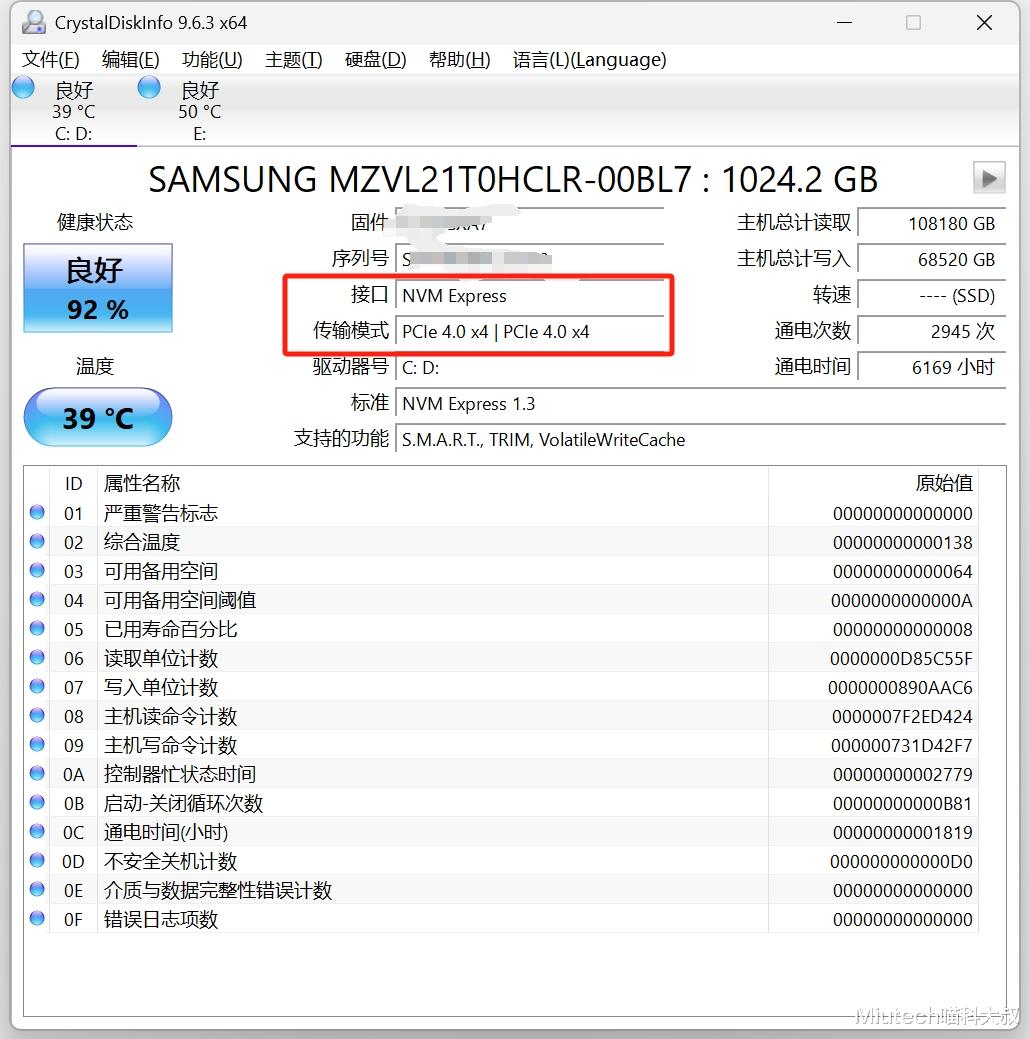Click the status orb for row 0D
Screen dimensions: 1030x1039
(x=37, y=860)
